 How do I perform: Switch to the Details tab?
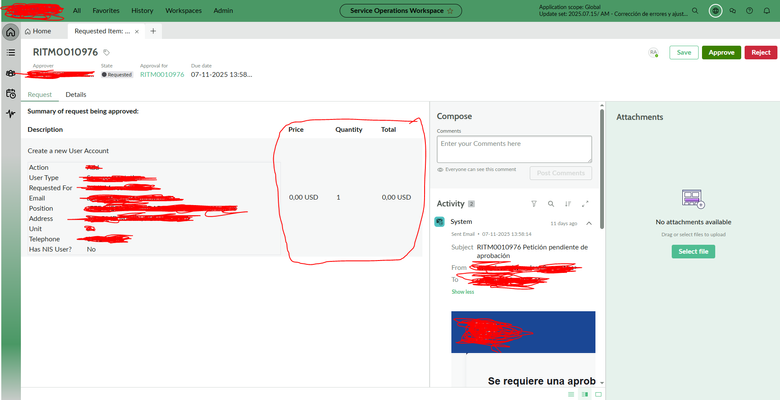click(76, 95)
